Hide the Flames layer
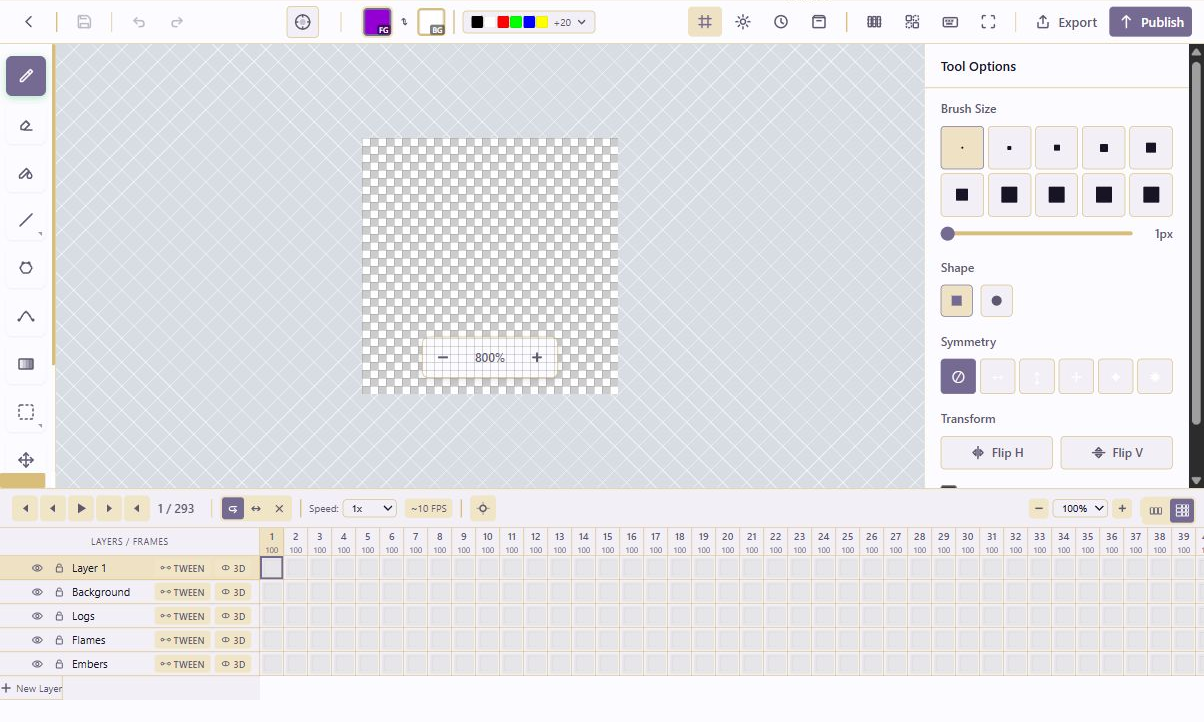 37,640
